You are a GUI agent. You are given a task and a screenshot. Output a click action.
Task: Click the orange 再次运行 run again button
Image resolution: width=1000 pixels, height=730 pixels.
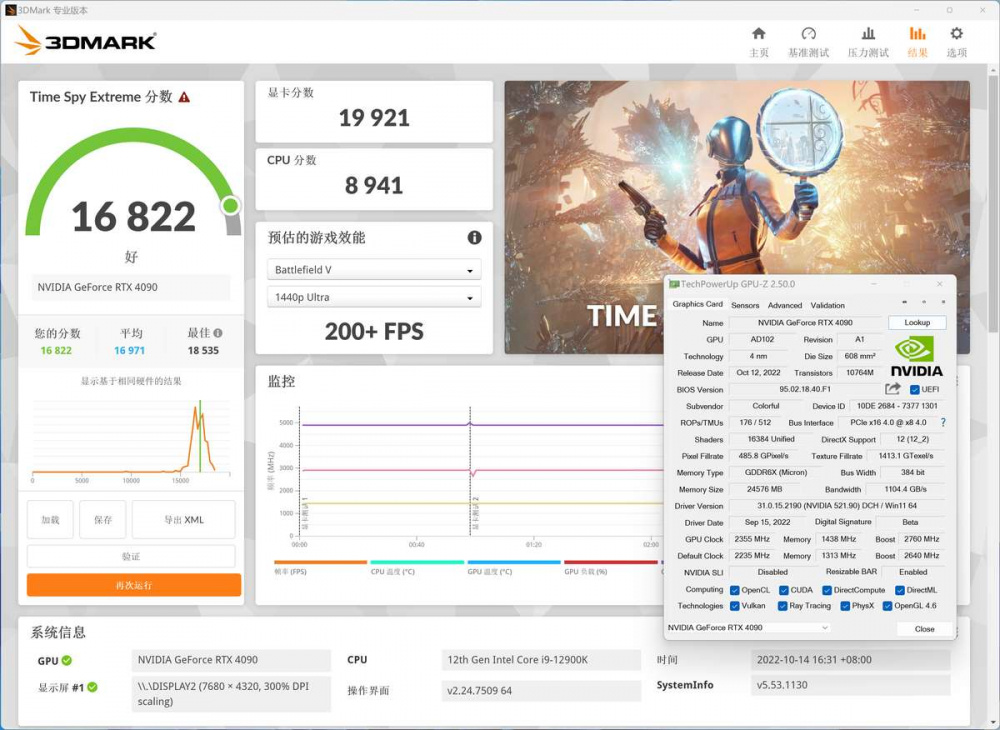(x=134, y=585)
